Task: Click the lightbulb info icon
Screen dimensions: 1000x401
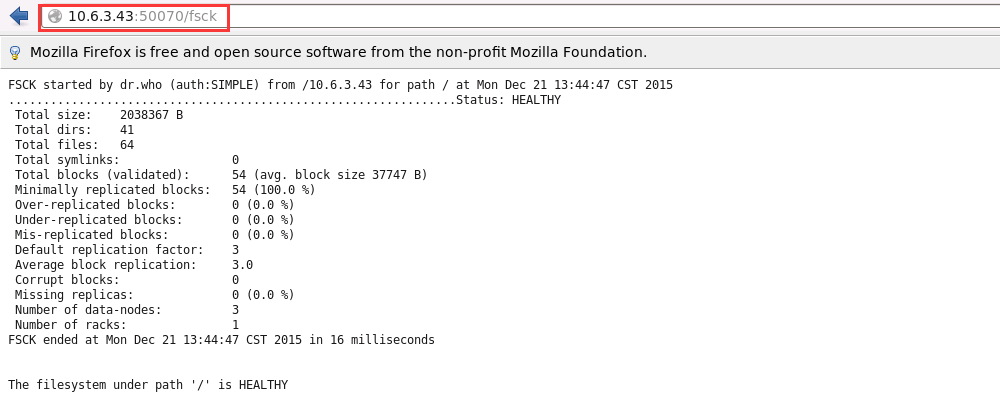Action: click(15, 52)
